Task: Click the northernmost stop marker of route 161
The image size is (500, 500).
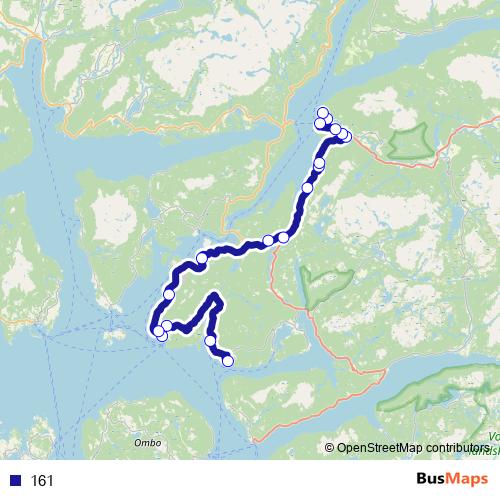Action: [x=323, y=113]
